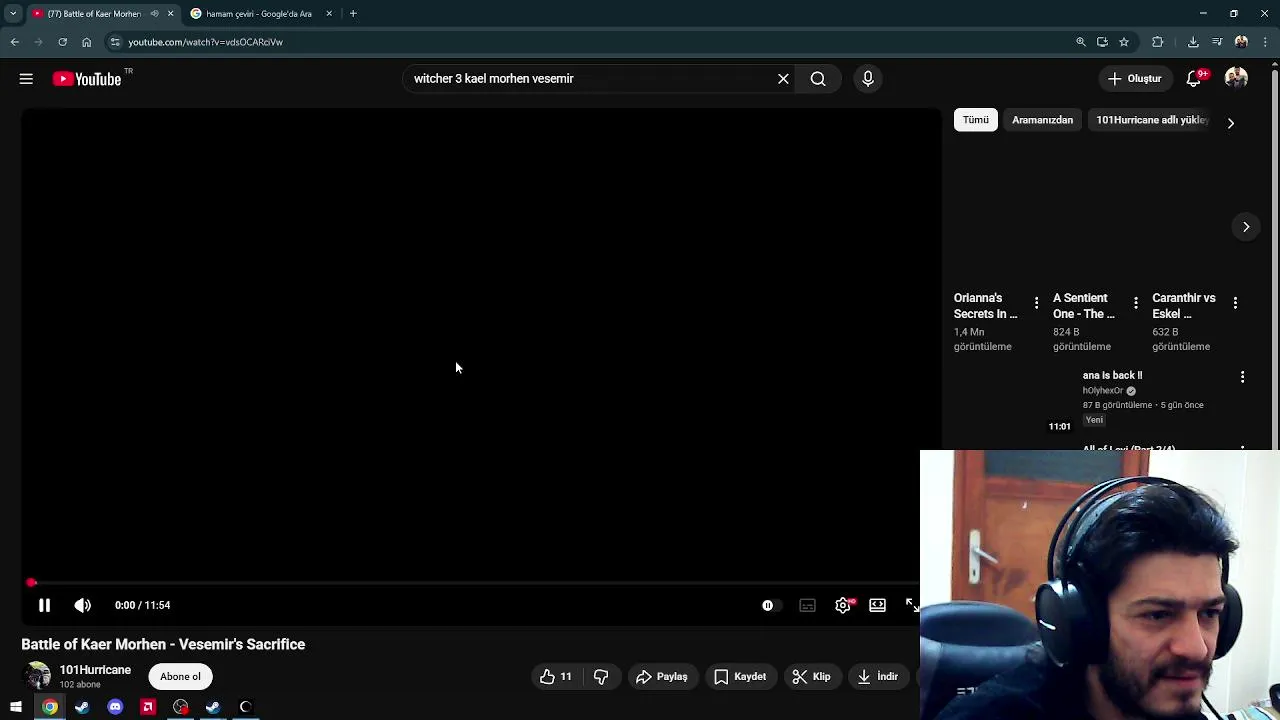Open Discord from taskbar
The image size is (1280, 720).
pos(115,707)
